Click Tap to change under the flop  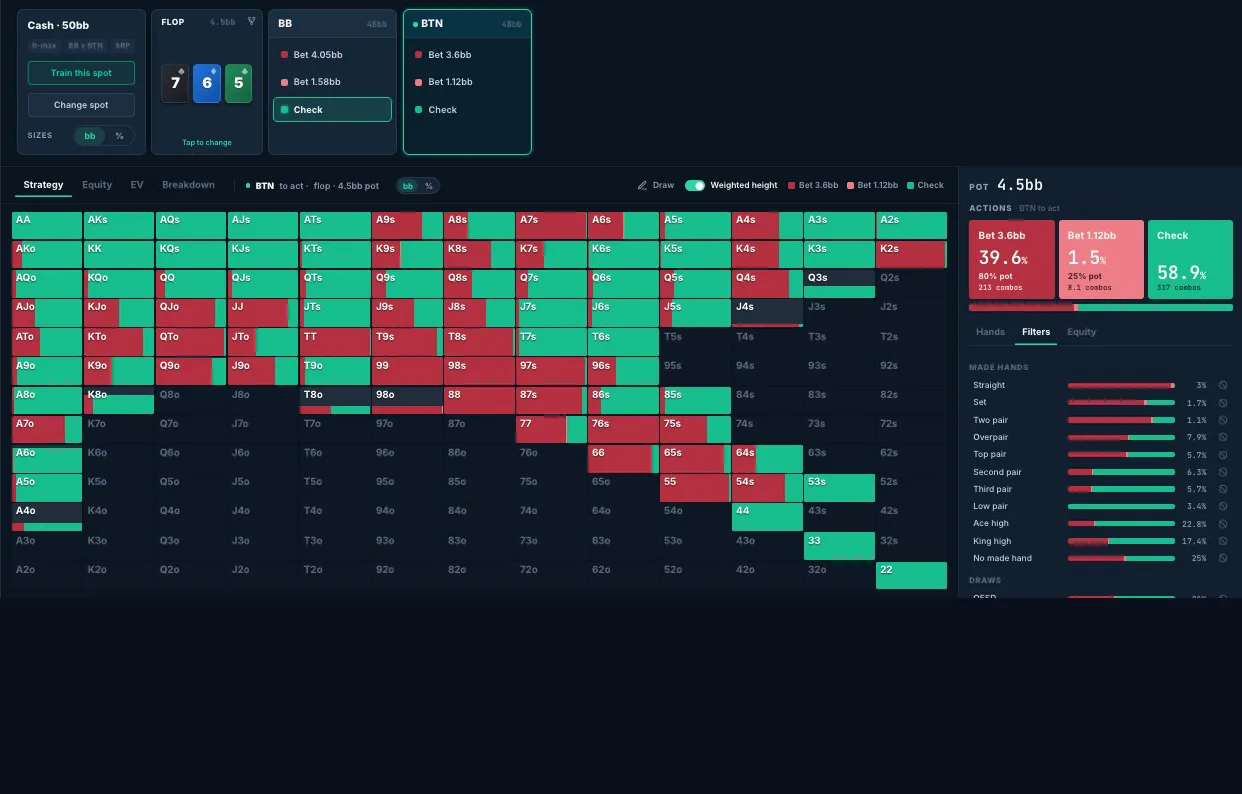click(207, 142)
